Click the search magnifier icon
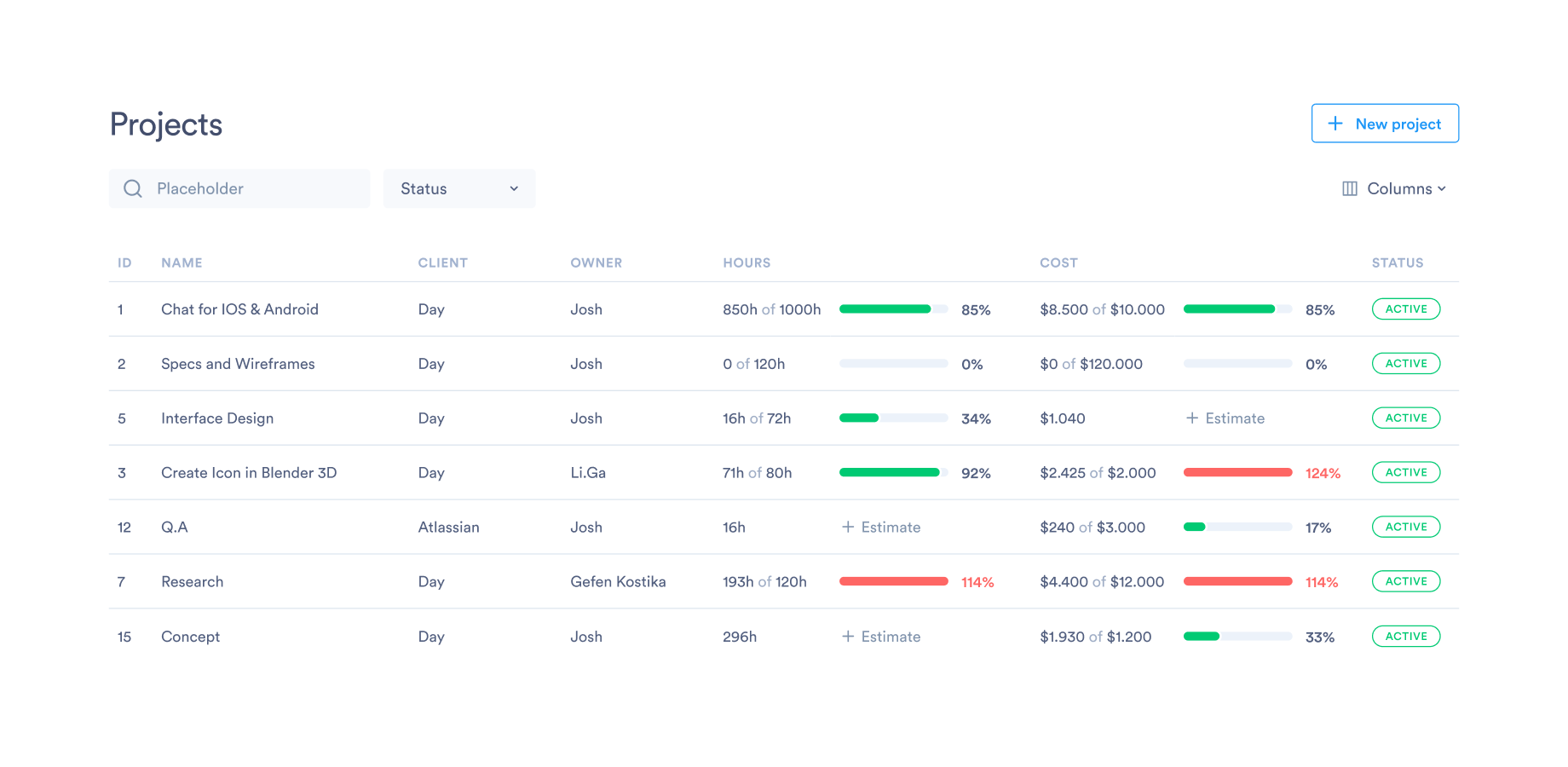This screenshot has height=767, width=1568. (x=133, y=188)
